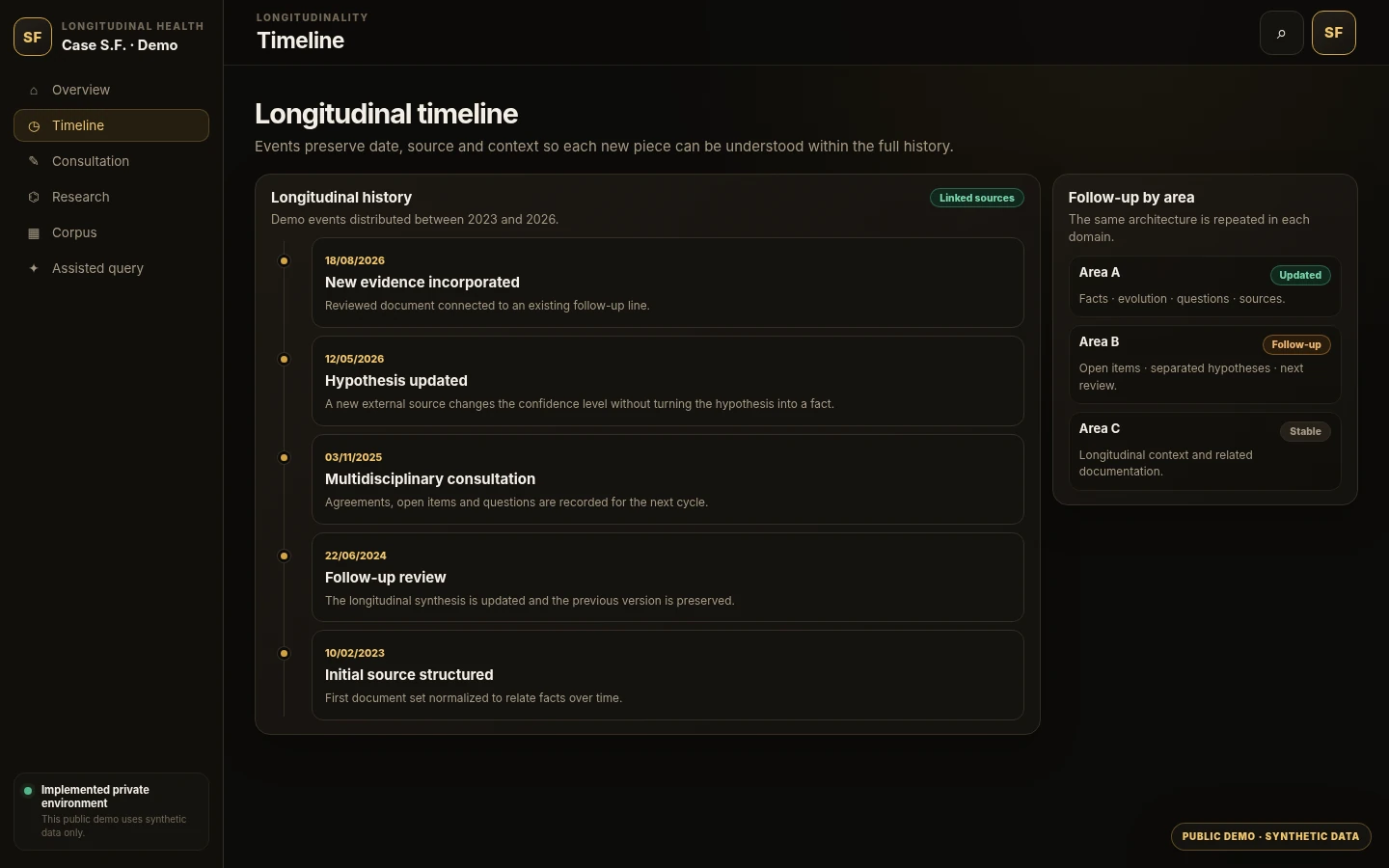Click the Follow-up badge on Area B
Screen dimensions: 1389x868
[x=1296, y=344]
